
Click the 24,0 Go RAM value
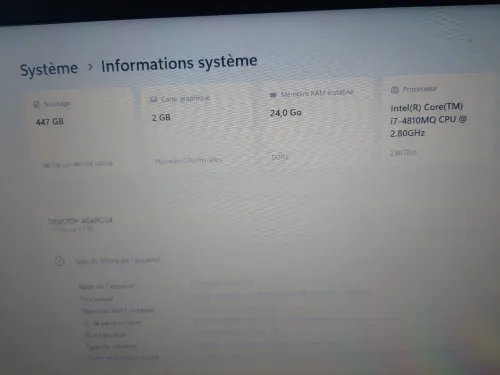286,113
